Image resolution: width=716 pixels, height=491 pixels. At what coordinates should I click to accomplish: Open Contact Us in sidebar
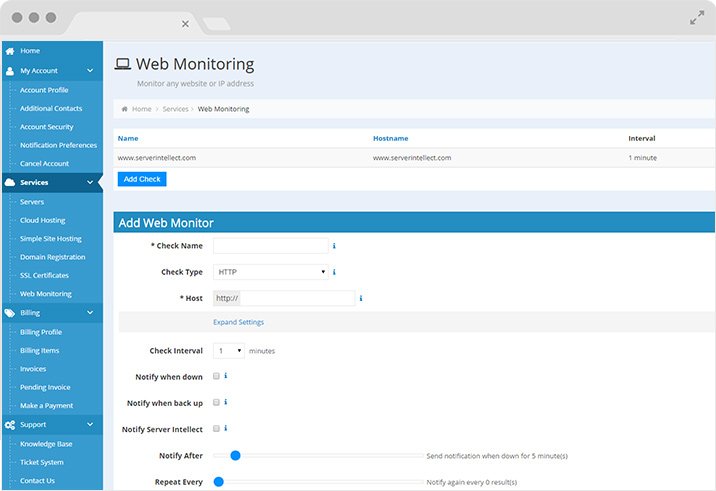point(37,480)
